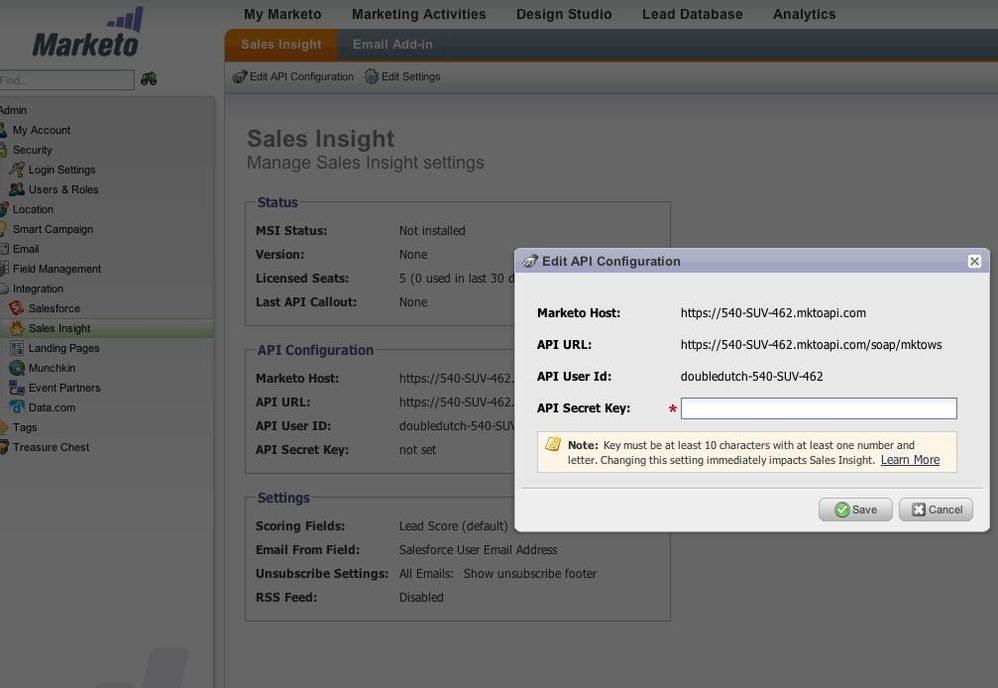Save the API configuration

(855, 510)
